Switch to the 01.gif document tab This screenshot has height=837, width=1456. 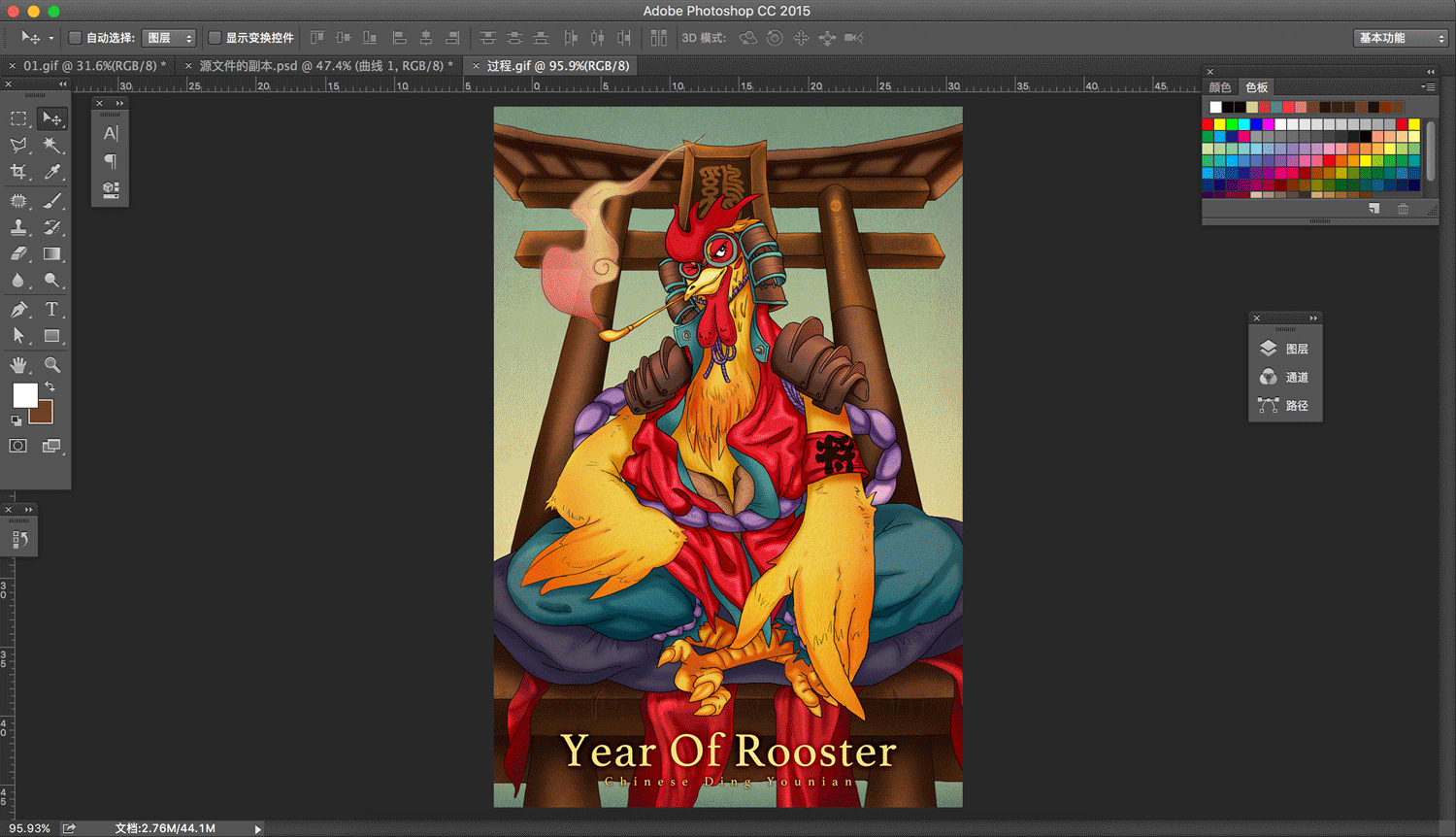(94, 66)
